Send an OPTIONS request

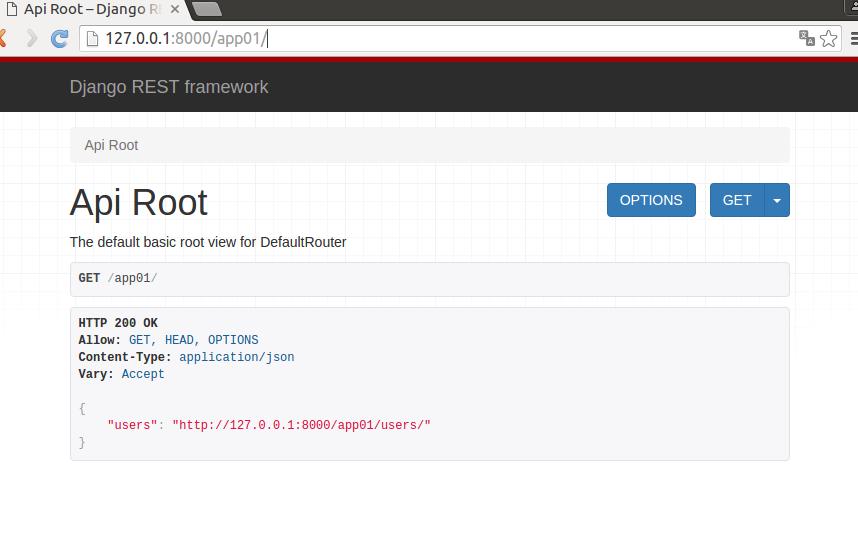(651, 200)
